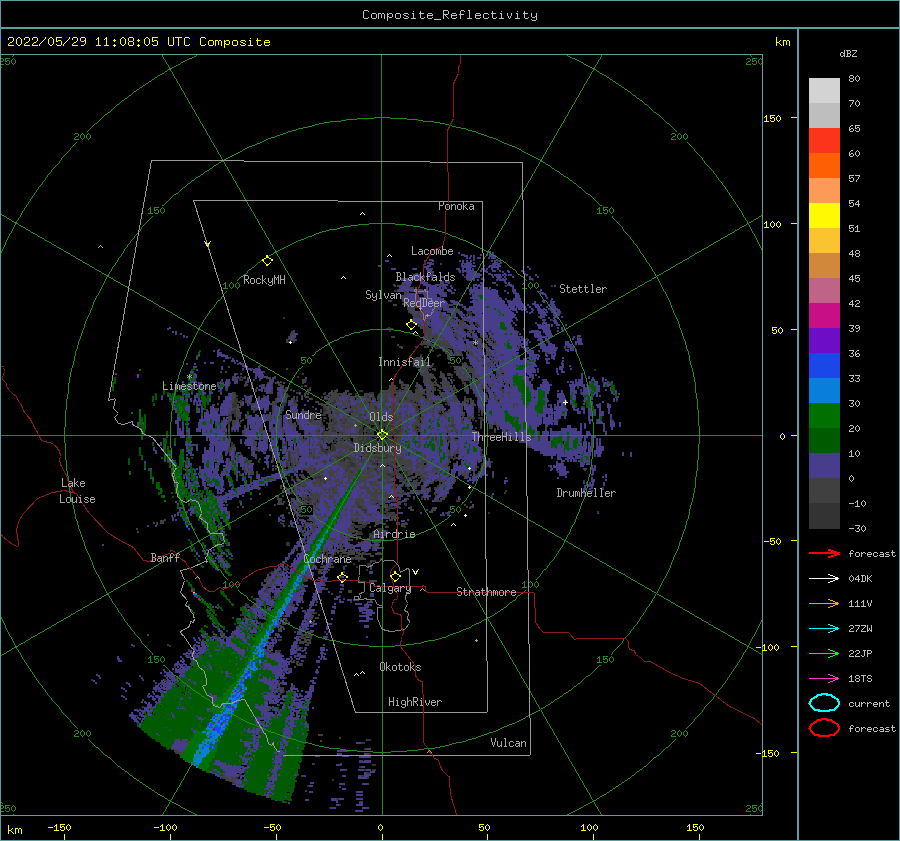Click the Vulcan town label
The width and height of the screenshot is (900, 841).
tap(509, 743)
